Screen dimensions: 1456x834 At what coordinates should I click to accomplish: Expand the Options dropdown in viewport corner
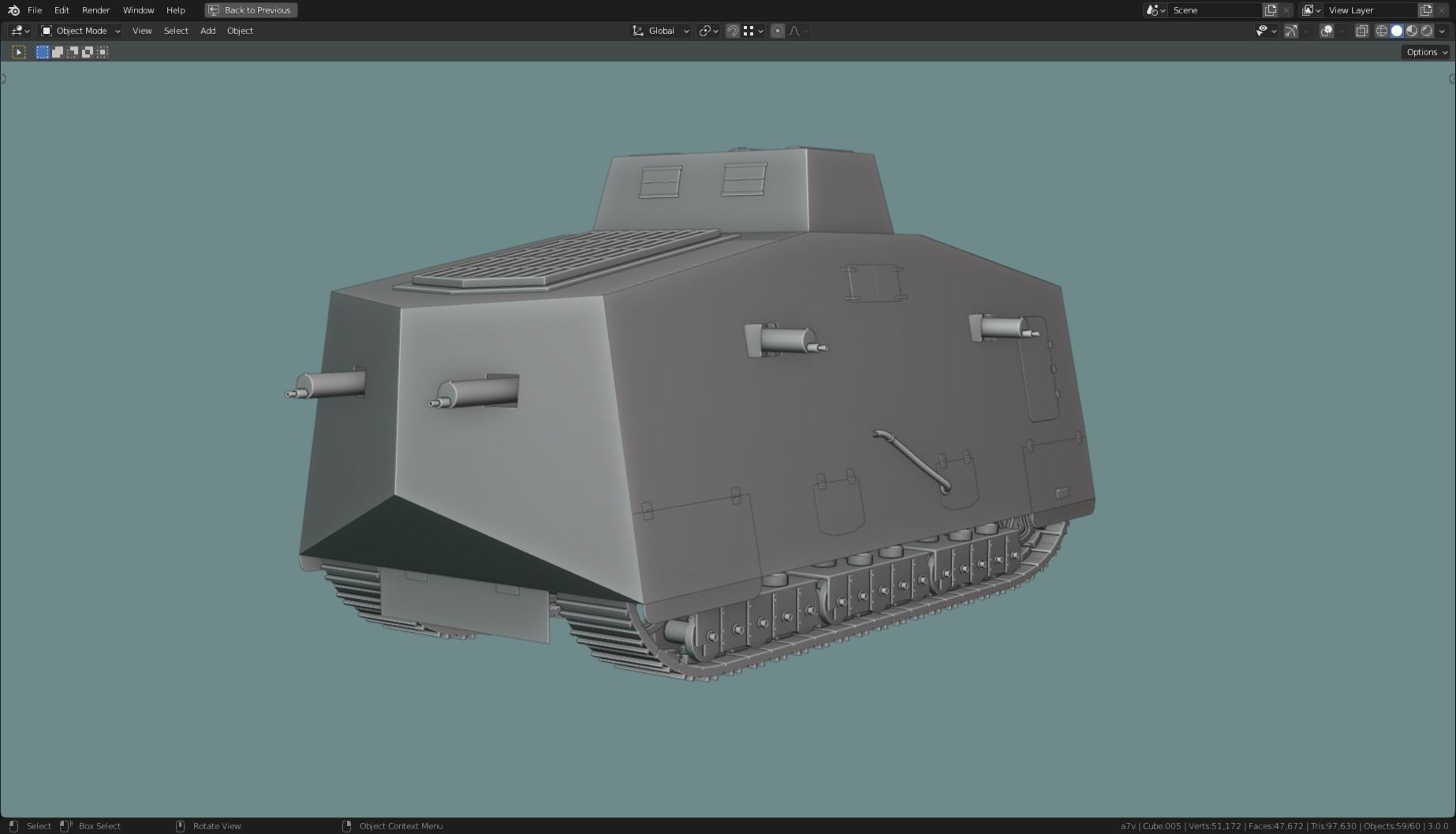pyautogui.click(x=1424, y=51)
